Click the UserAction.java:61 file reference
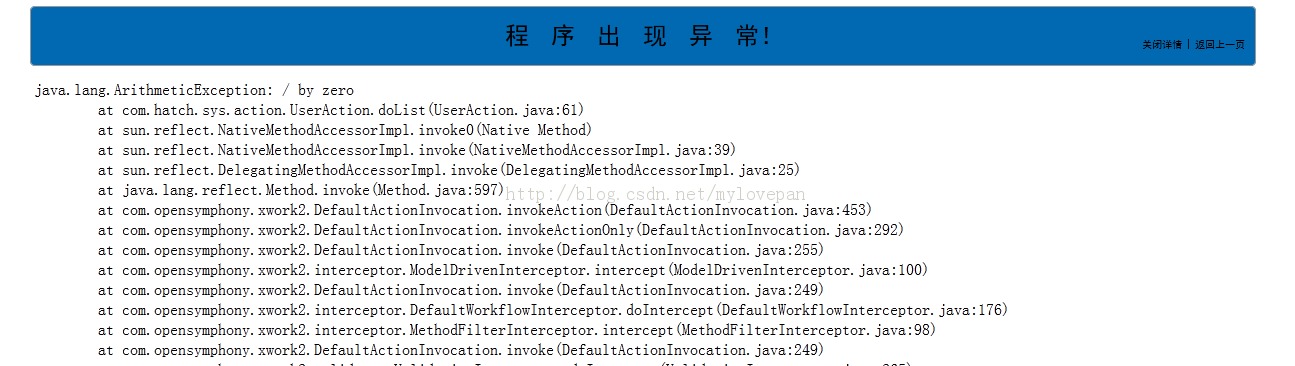1295x366 pixels. tap(506, 110)
